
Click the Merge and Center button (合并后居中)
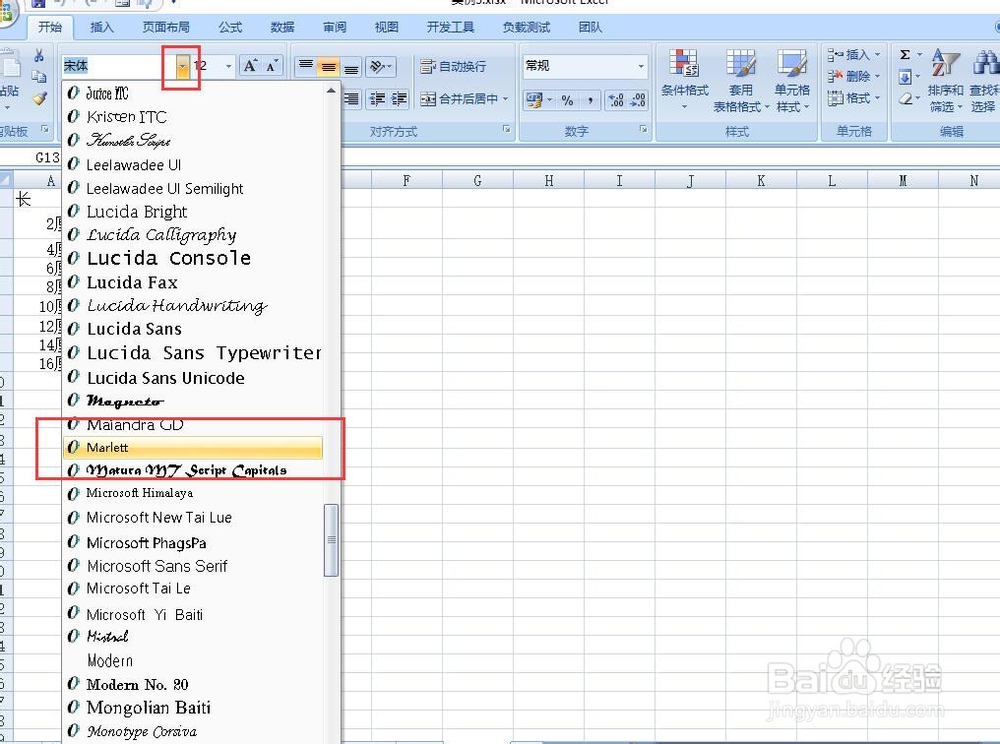click(x=459, y=99)
